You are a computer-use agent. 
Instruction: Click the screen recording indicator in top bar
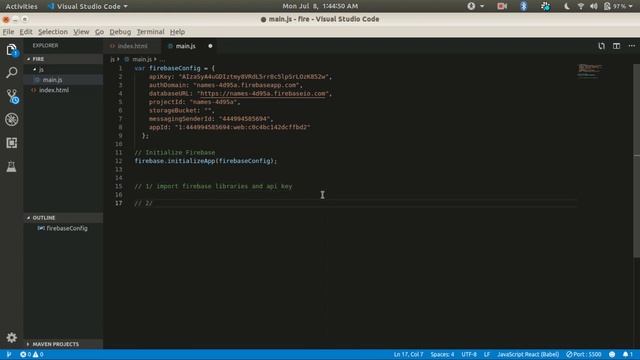click(502, 6)
